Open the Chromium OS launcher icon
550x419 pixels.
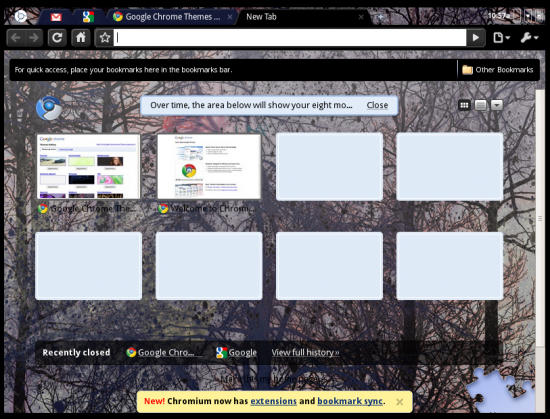click(x=20, y=16)
